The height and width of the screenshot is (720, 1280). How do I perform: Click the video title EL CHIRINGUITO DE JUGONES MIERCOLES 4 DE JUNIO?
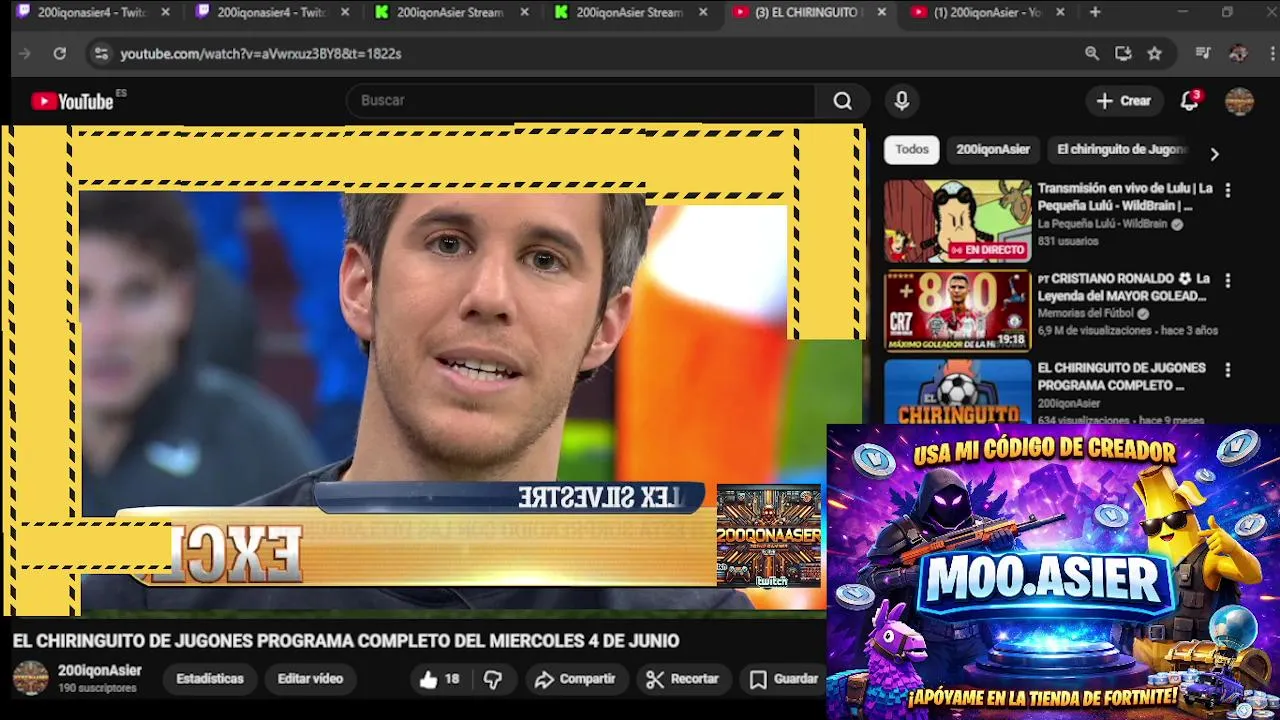346,641
